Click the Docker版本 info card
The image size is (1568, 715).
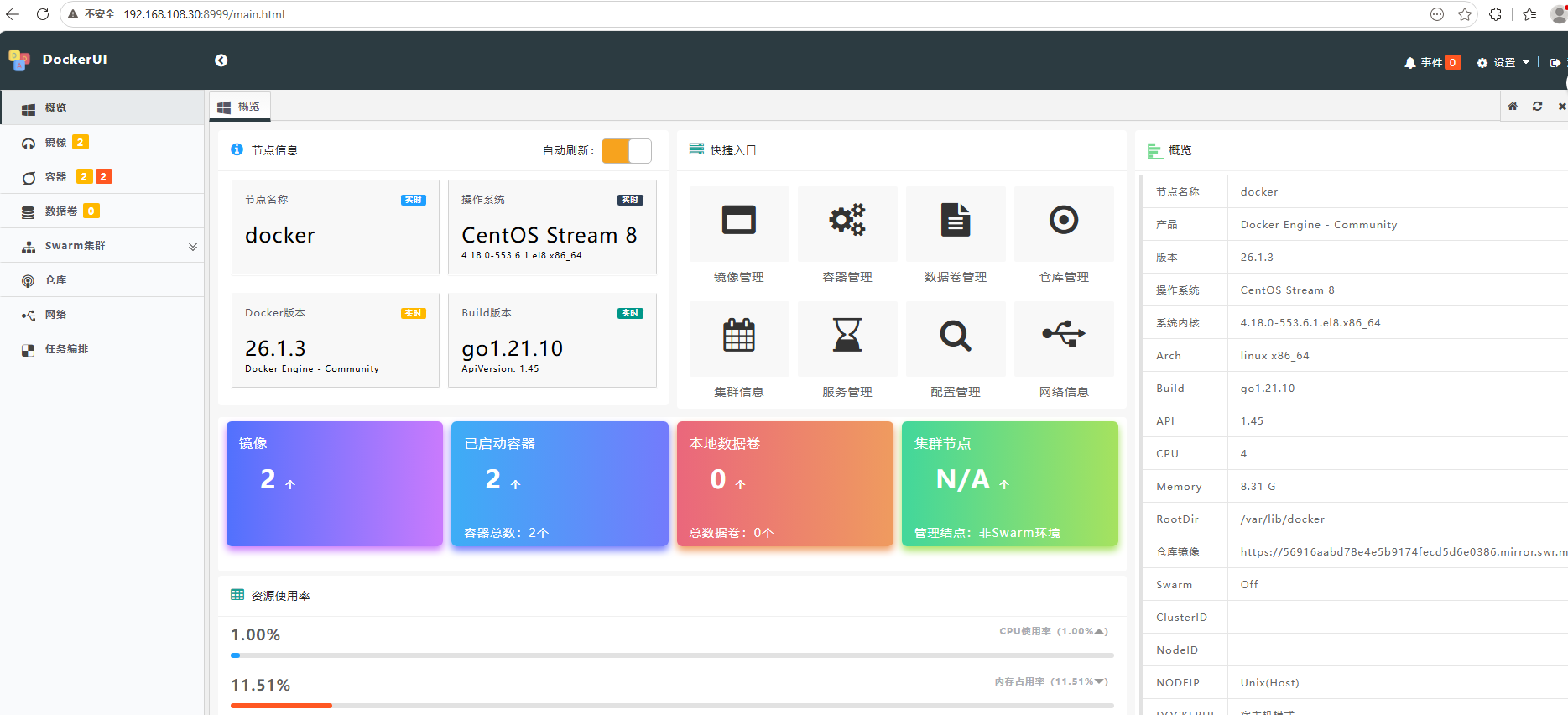[x=336, y=340]
